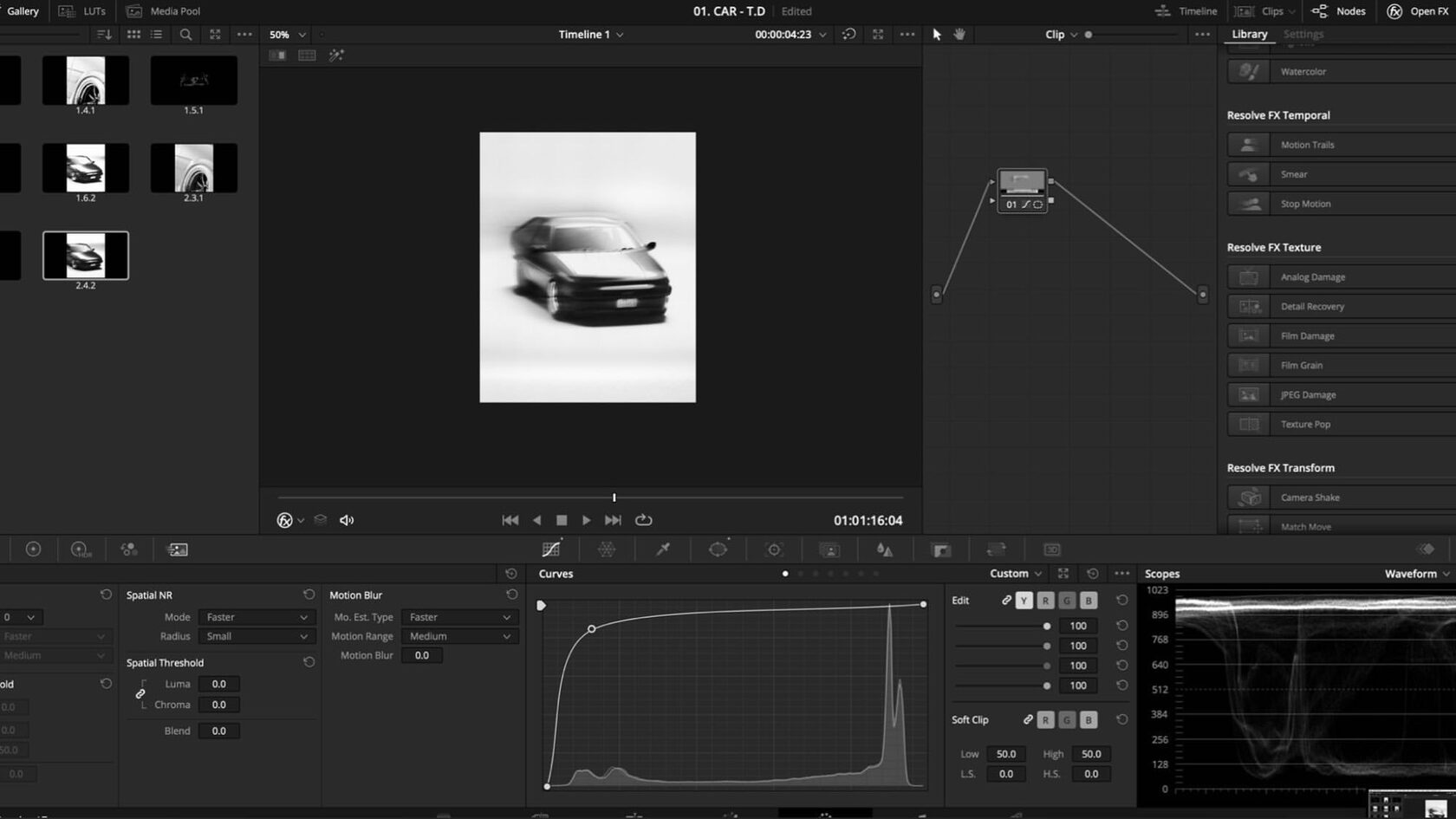
Task: Select the Qualifier eyedropper tool
Action: pos(663,549)
